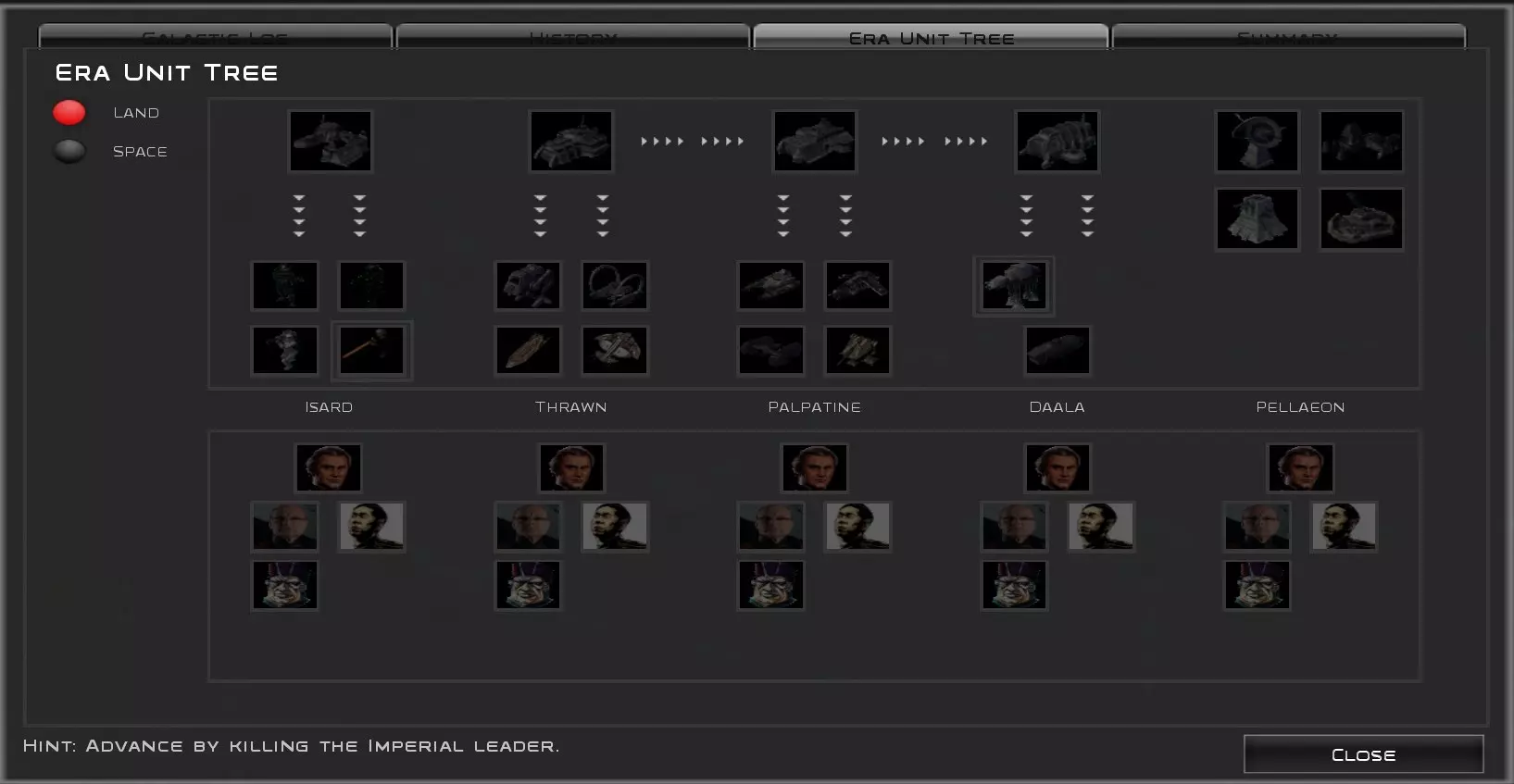Select Palpatine's upper-right winged craft icon
The image size is (1514, 784).
point(857,285)
